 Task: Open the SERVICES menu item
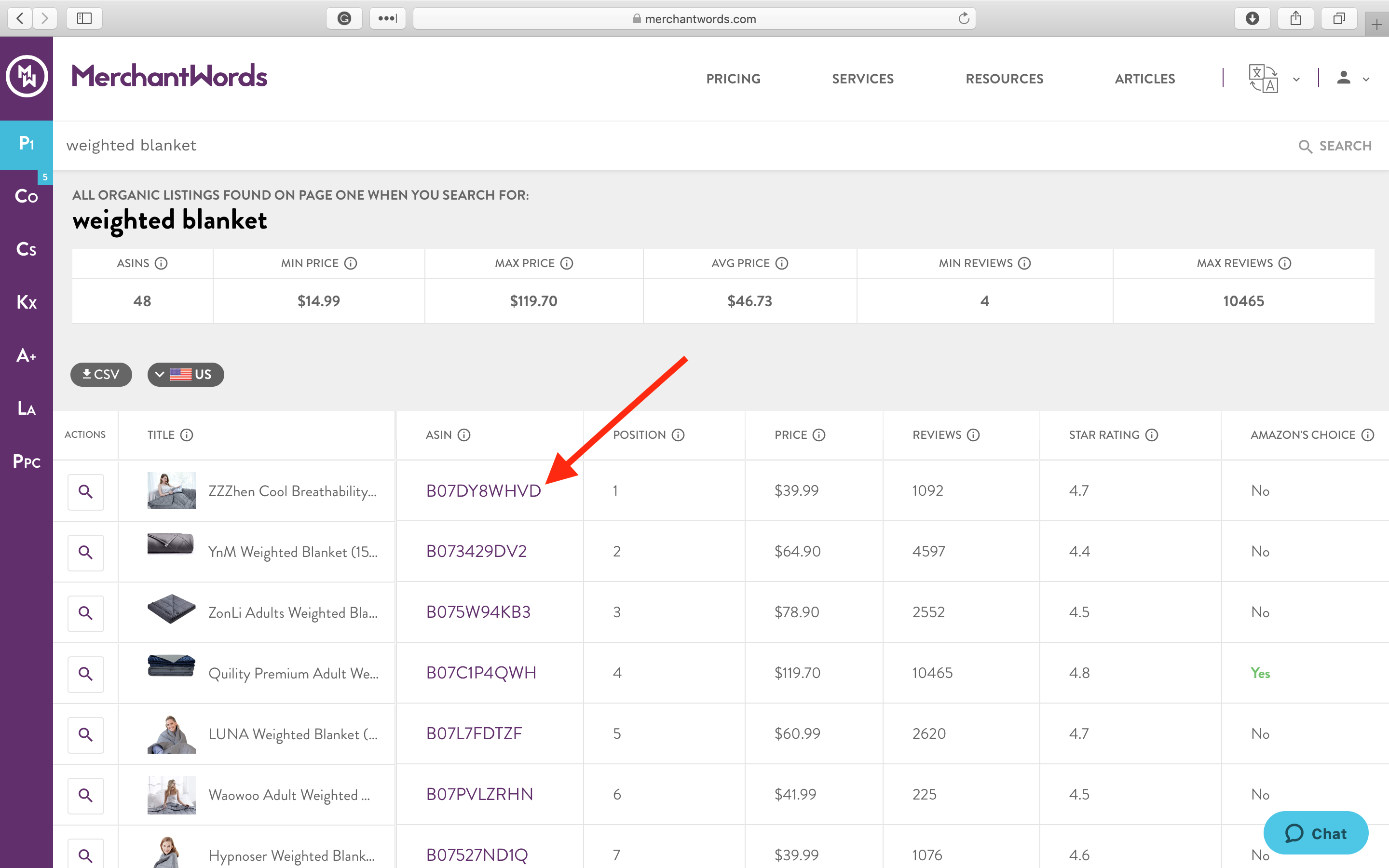pyautogui.click(x=863, y=79)
